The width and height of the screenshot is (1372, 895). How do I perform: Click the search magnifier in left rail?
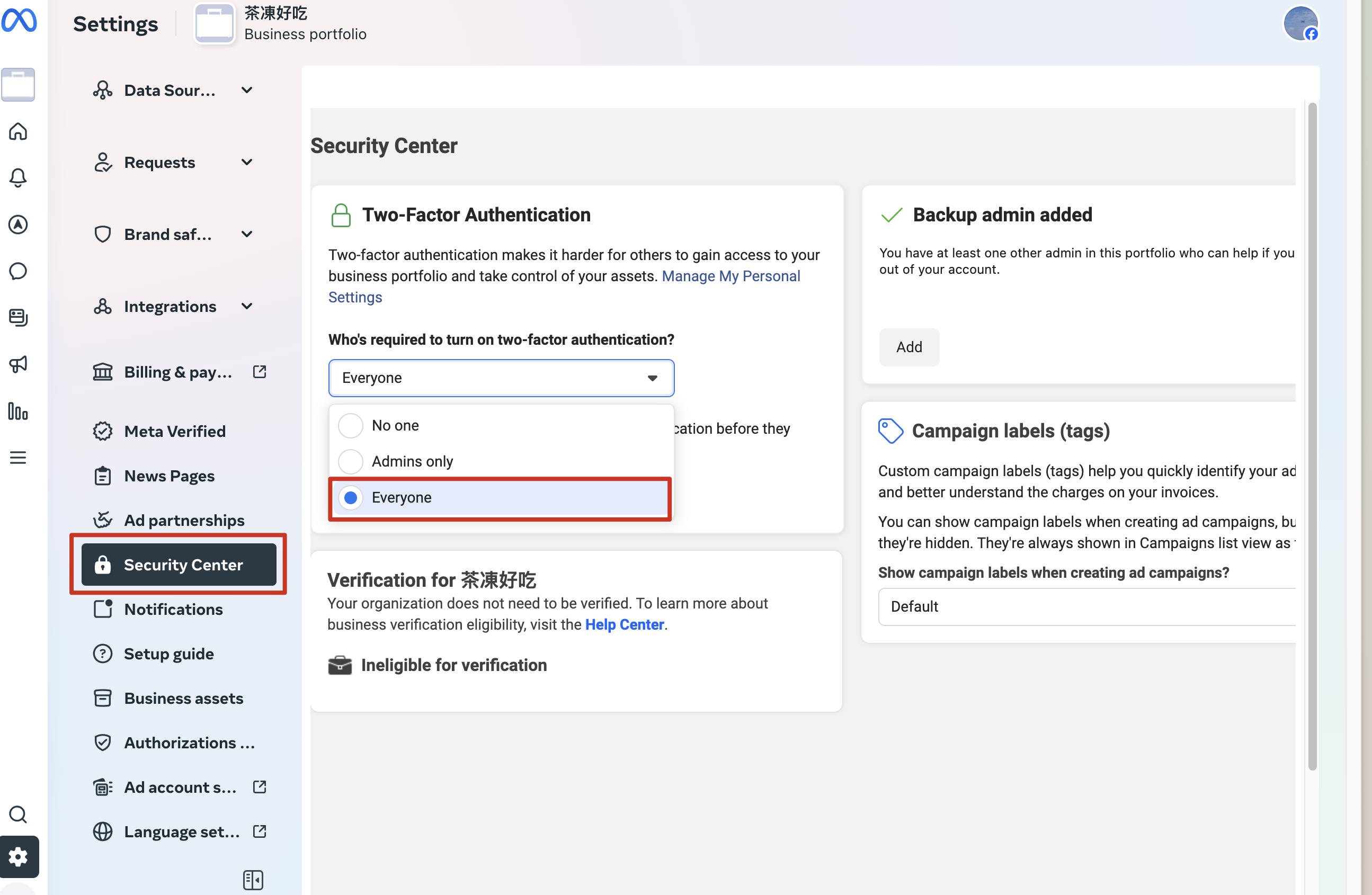coord(18,815)
